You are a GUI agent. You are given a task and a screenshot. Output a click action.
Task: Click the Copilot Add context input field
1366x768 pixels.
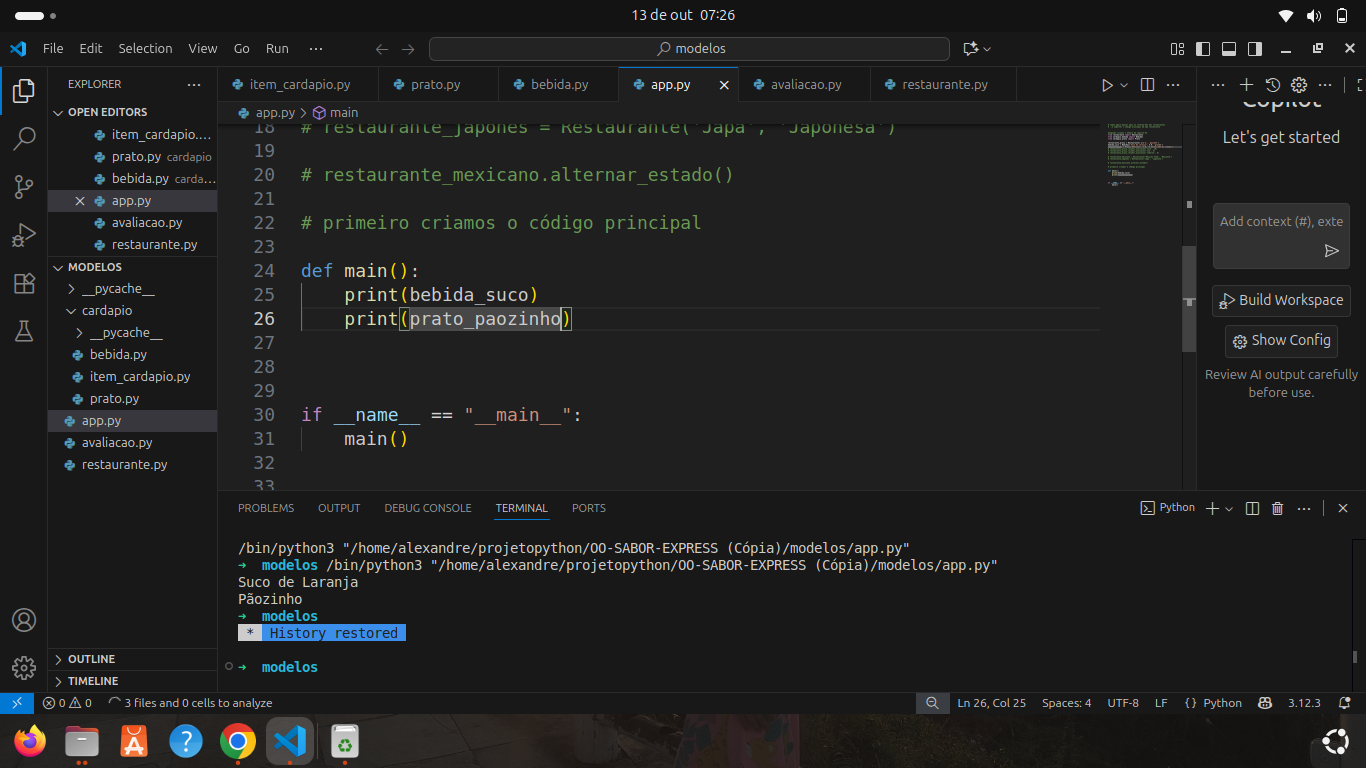pos(1272,222)
